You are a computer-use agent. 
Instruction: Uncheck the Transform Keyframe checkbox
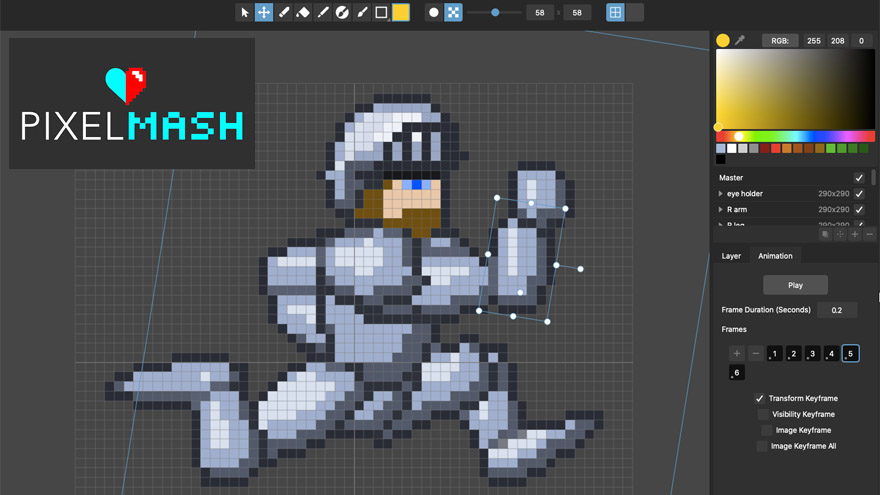(x=759, y=398)
